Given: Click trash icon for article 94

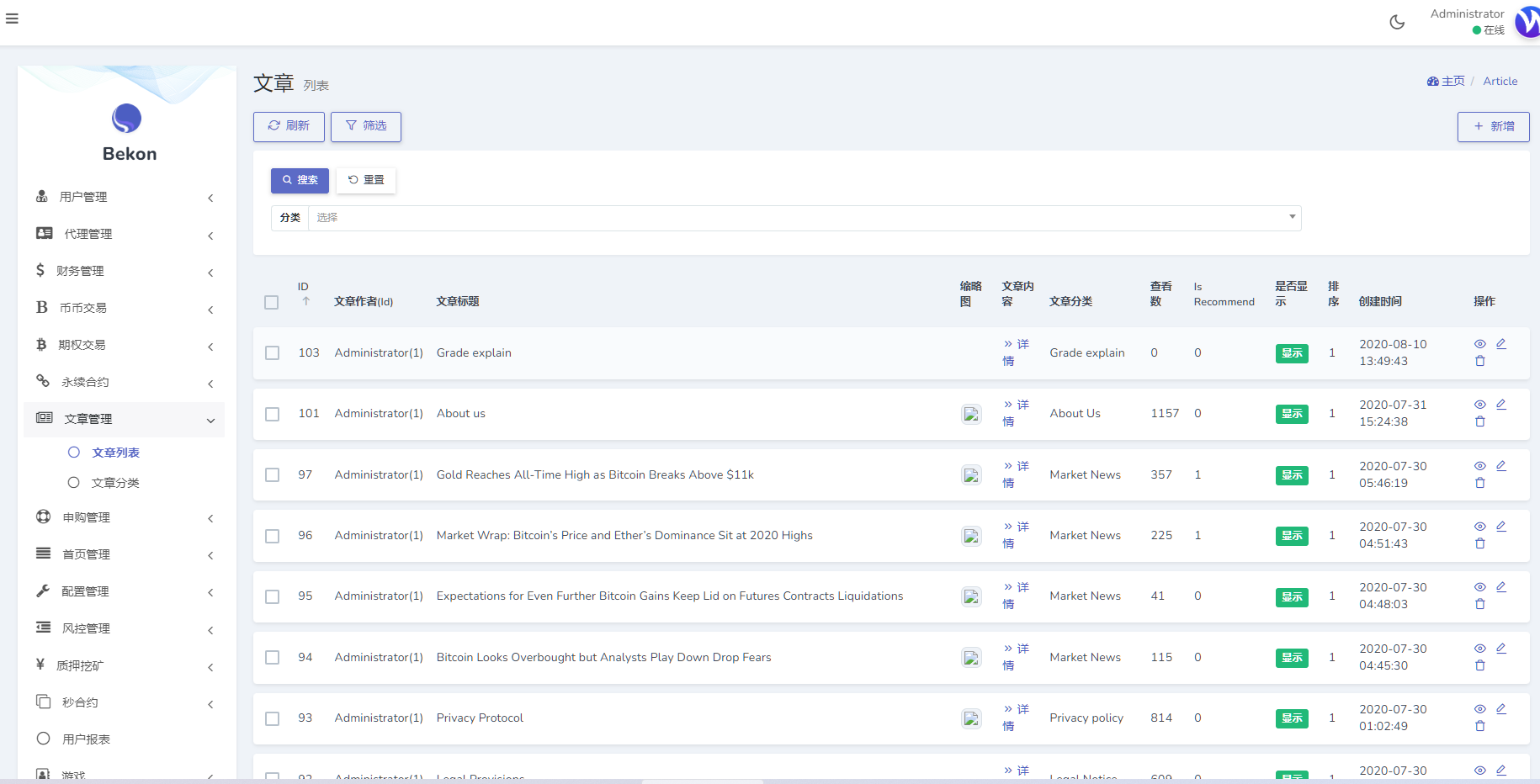Looking at the screenshot, I should 1480,665.
